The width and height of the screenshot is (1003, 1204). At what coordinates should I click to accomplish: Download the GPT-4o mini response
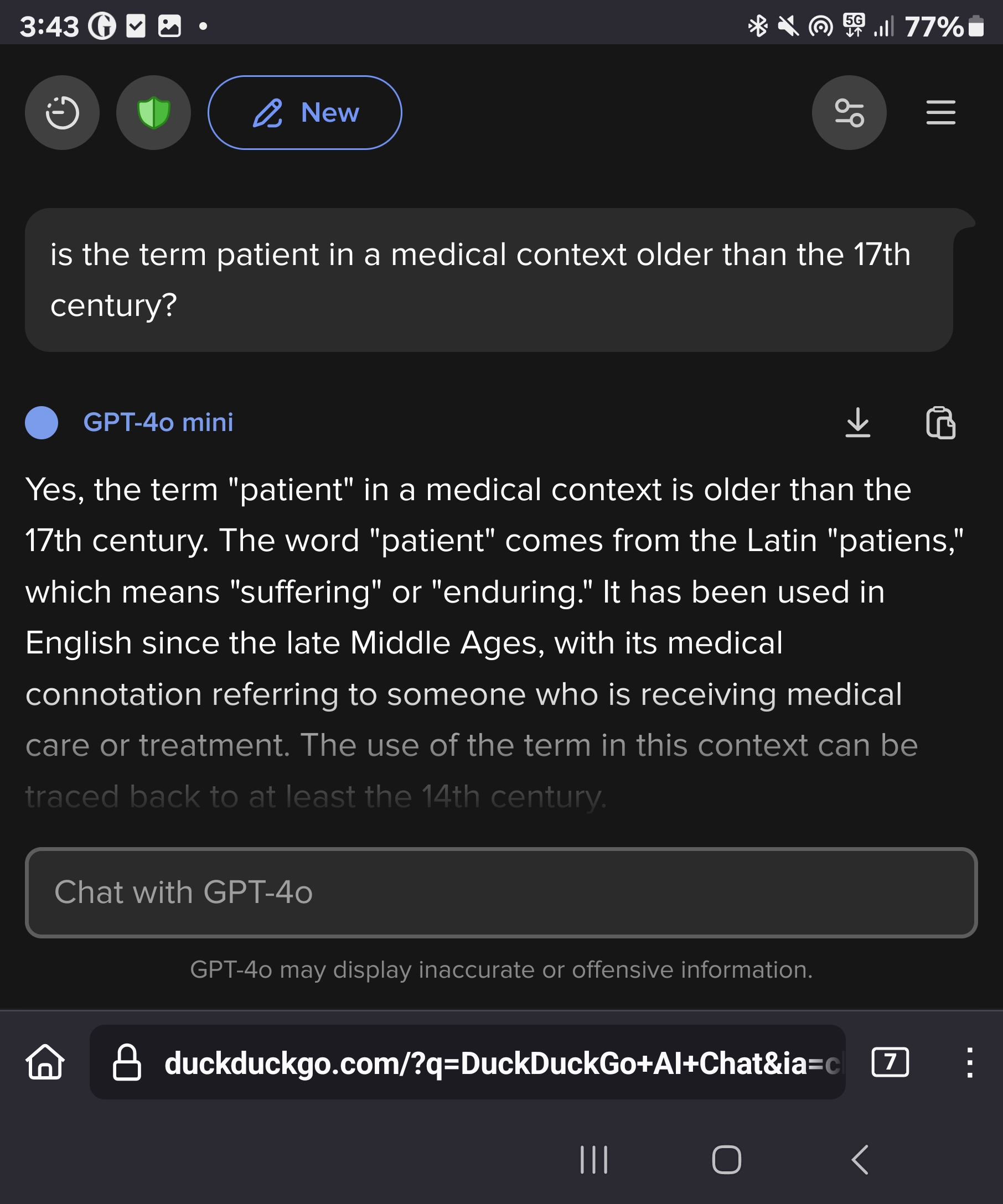(858, 423)
